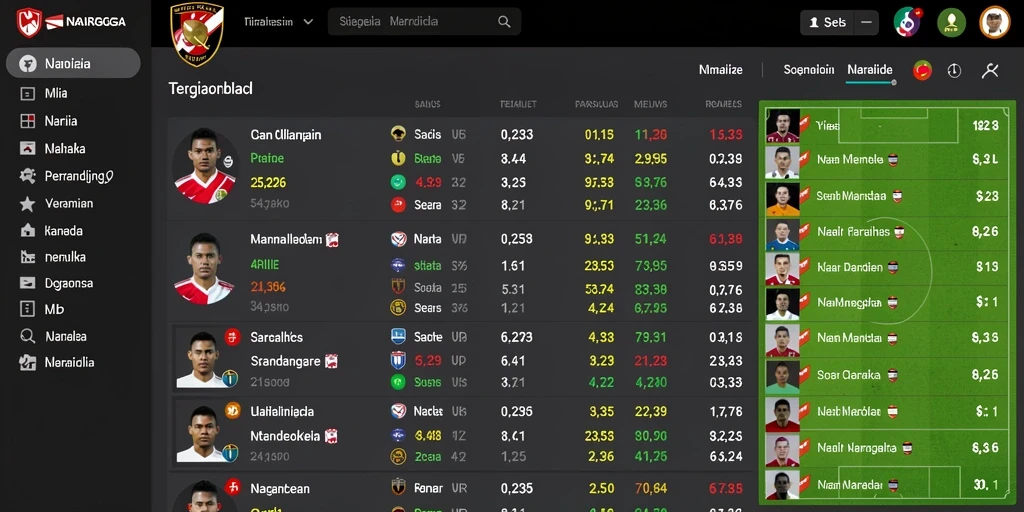Collapse the Sets panel minus control
The width and height of the screenshot is (1024, 512).
pyautogui.click(x=866, y=22)
